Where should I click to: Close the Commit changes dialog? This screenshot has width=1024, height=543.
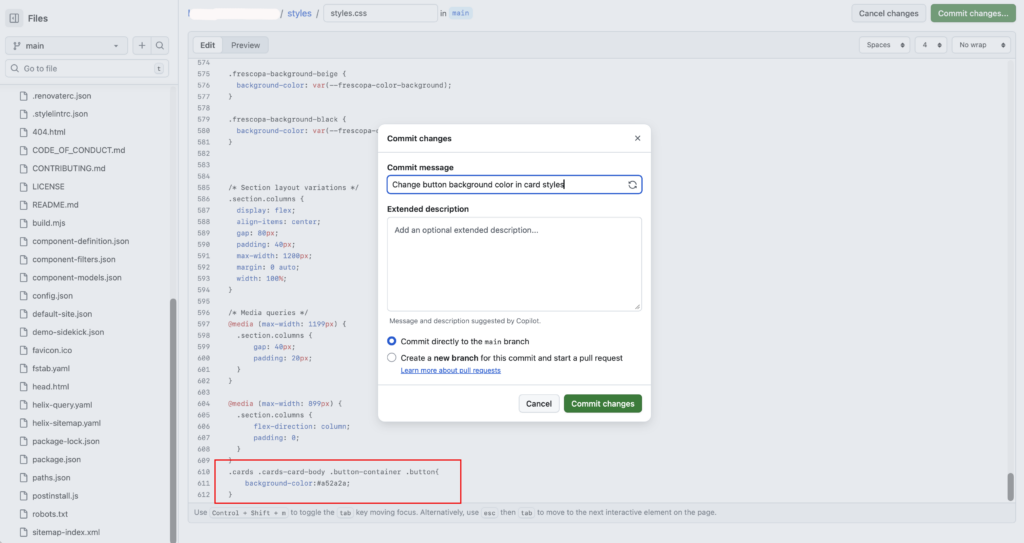637,139
